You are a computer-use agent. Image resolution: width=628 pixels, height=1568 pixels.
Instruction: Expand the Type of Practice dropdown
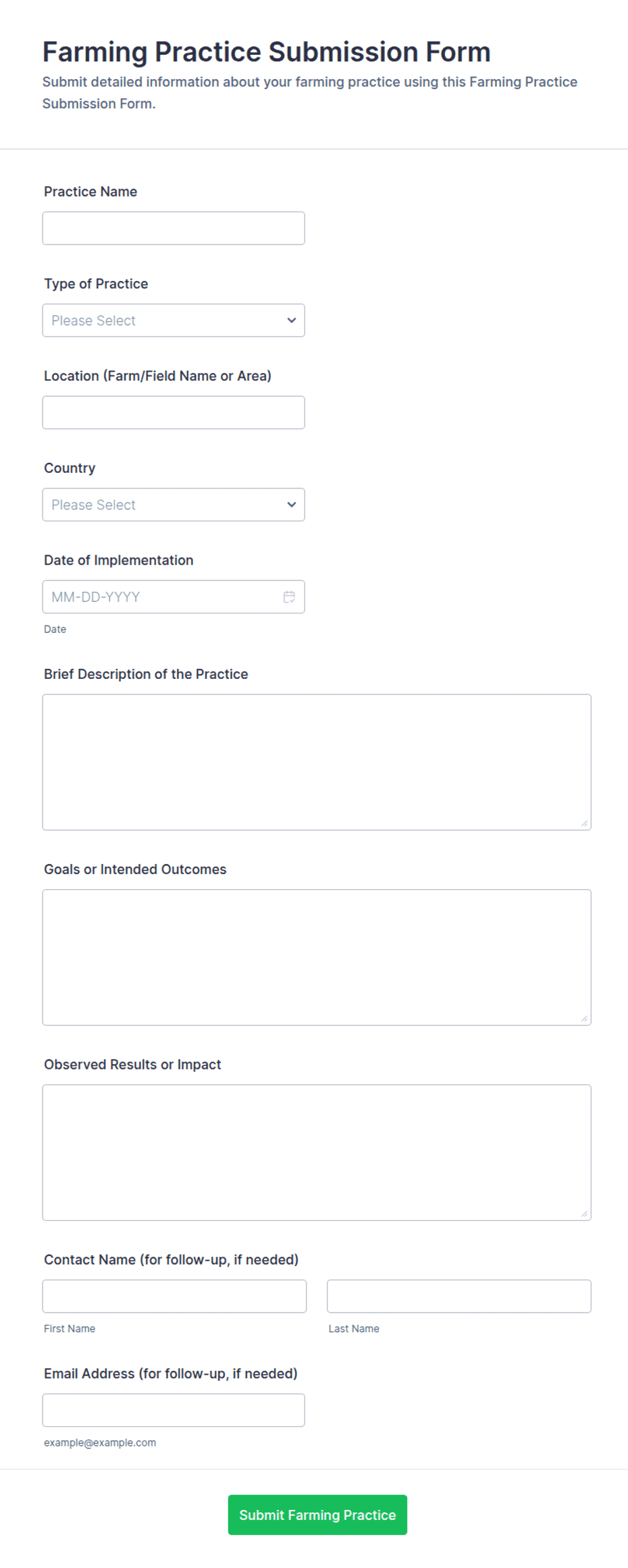pos(174,320)
